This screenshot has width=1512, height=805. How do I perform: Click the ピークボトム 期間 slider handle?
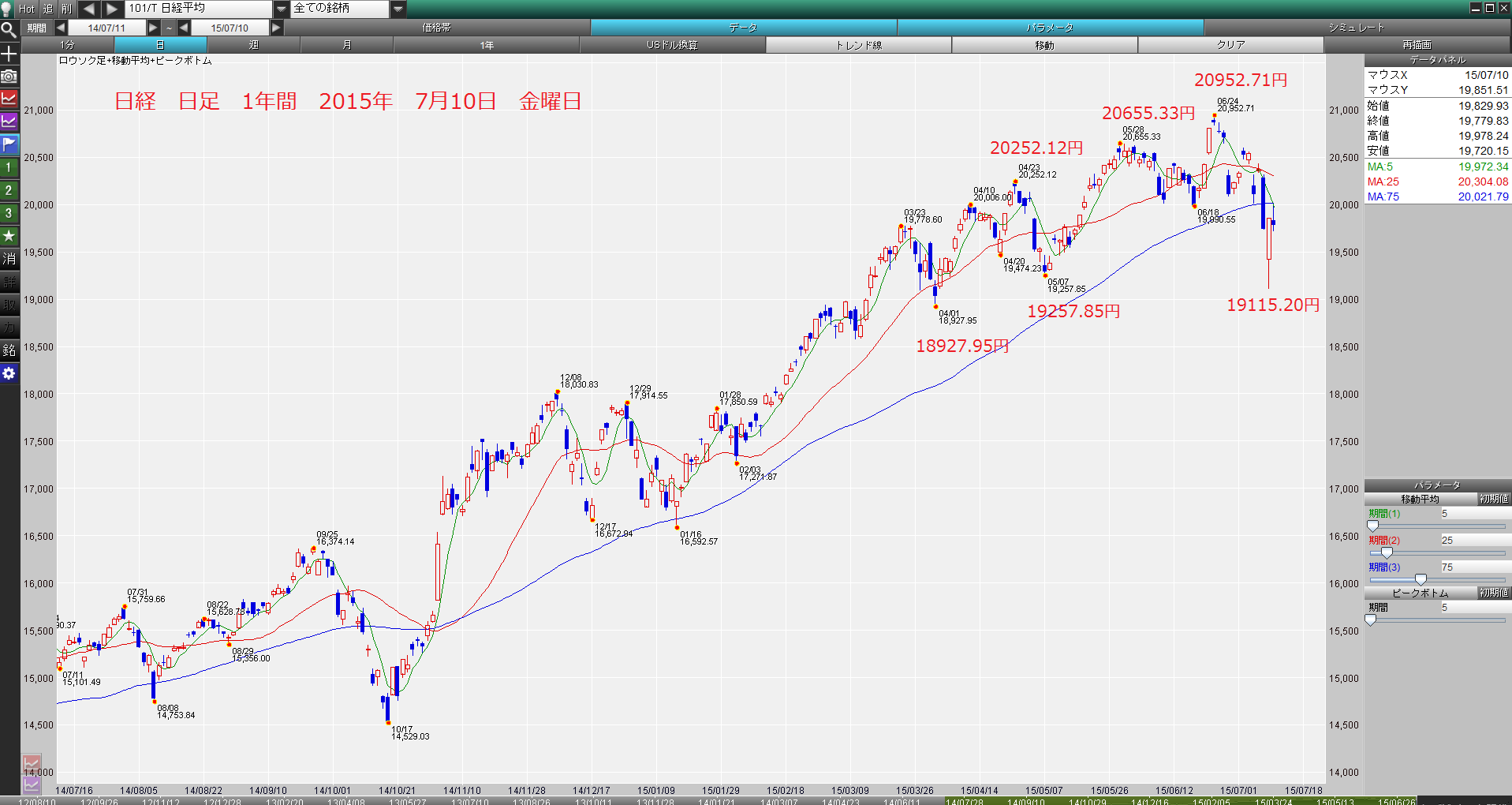pyautogui.click(x=1371, y=620)
